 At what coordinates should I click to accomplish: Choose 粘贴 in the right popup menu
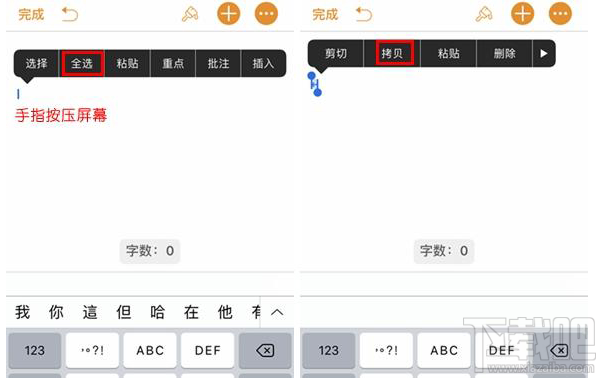click(x=448, y=53)
